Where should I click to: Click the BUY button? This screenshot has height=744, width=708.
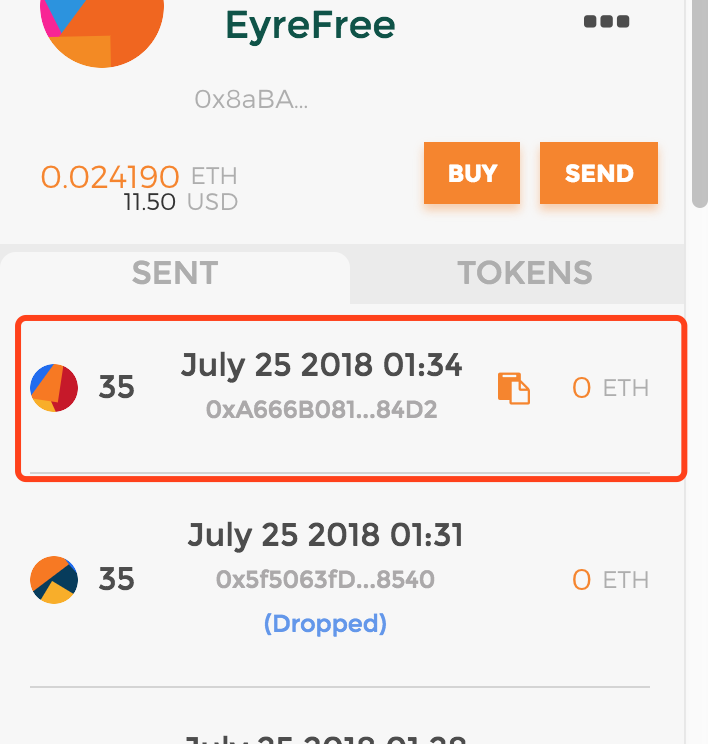[472, 173]
